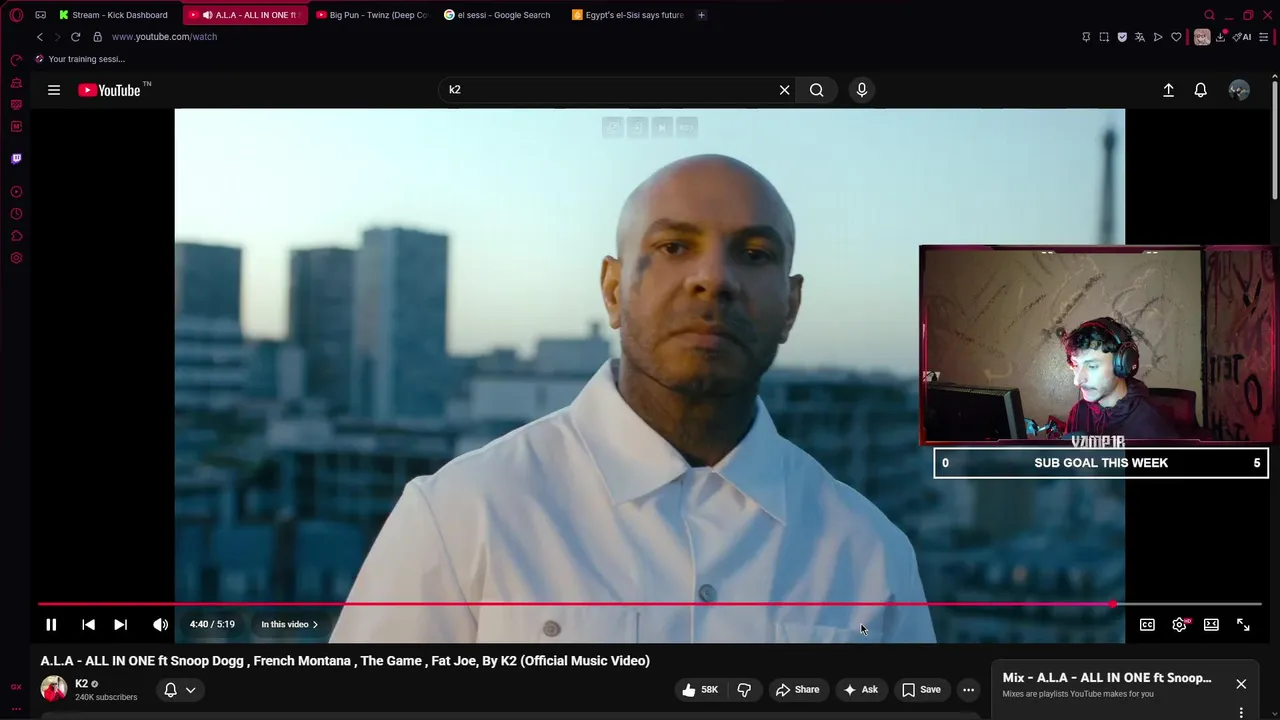Dislike the video
1280x720 pixels.
744,690
